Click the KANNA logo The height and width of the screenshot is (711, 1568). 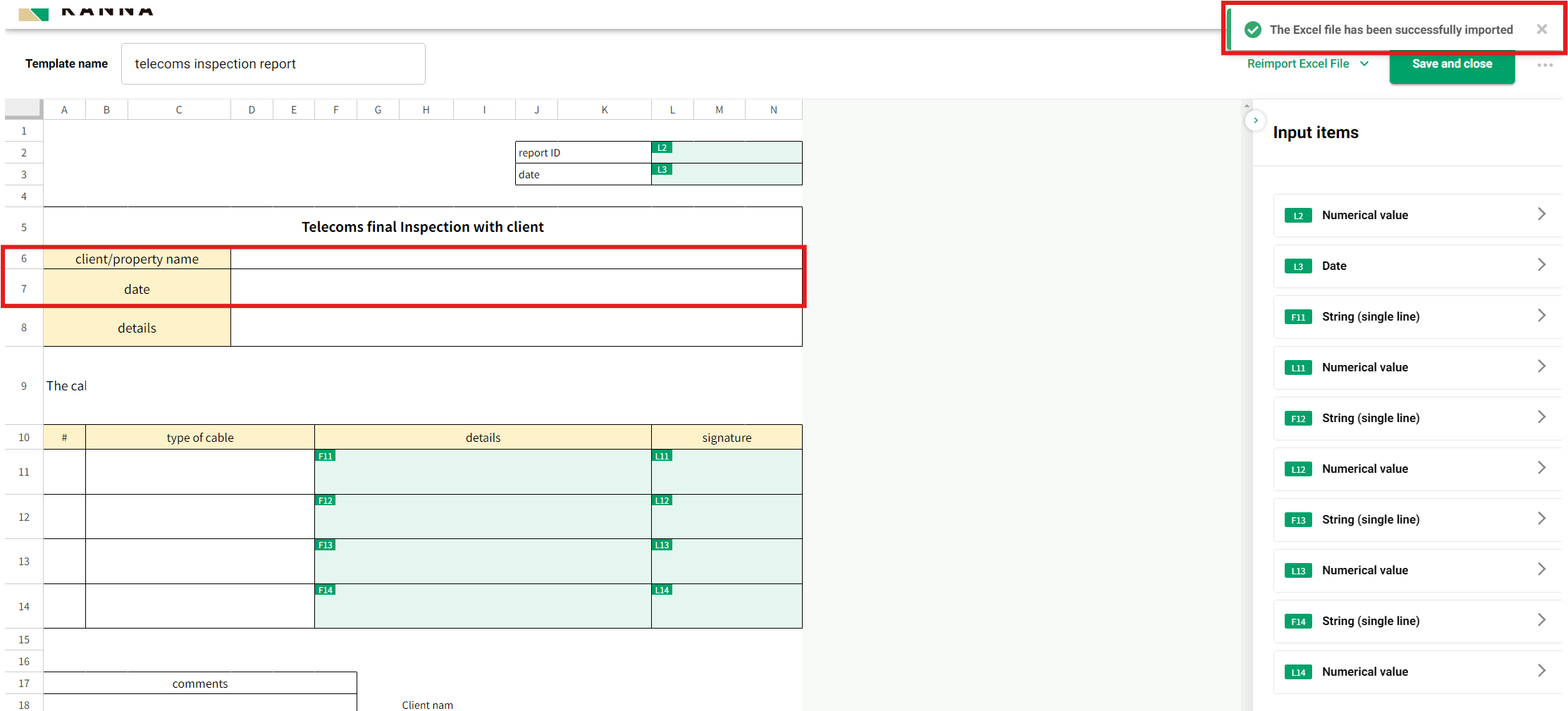[85, 11]
